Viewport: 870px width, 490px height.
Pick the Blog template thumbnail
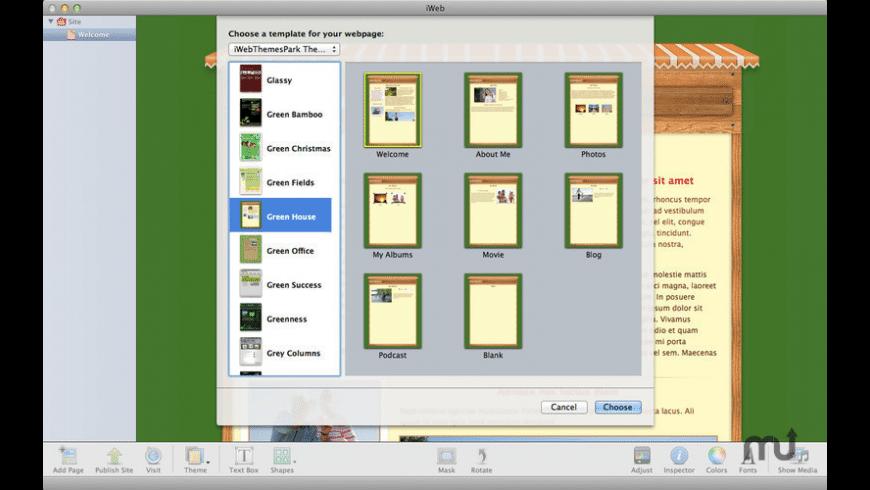point(593,210)
